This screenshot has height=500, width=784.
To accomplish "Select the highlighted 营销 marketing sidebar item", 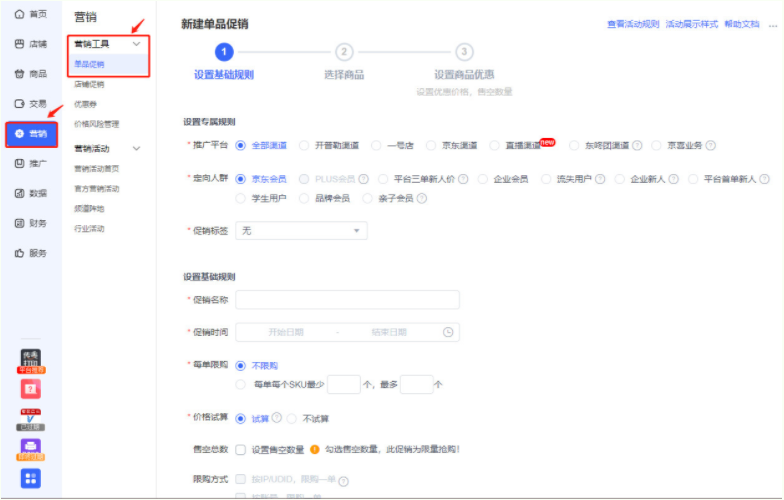I will [x=32, y=134].
